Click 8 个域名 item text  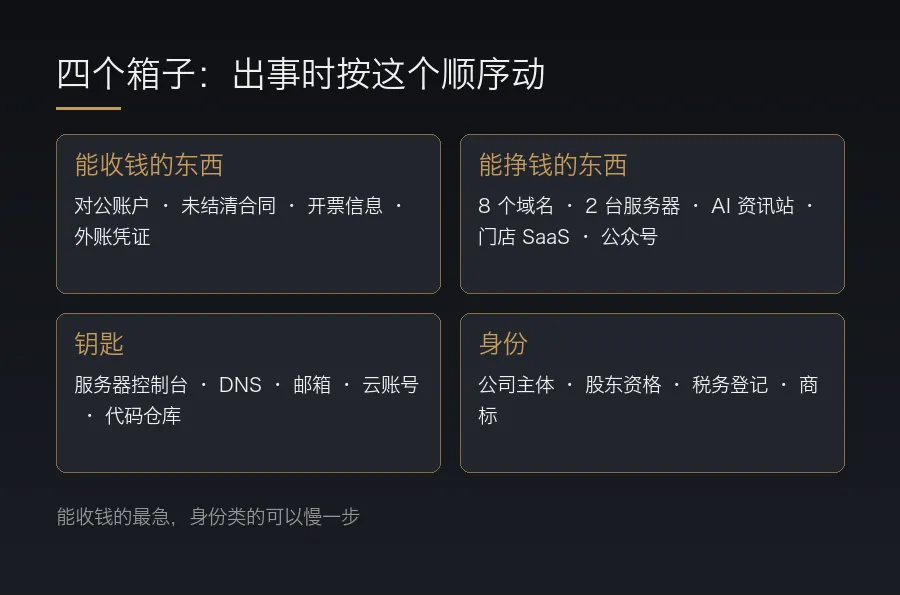click(516, 205)
